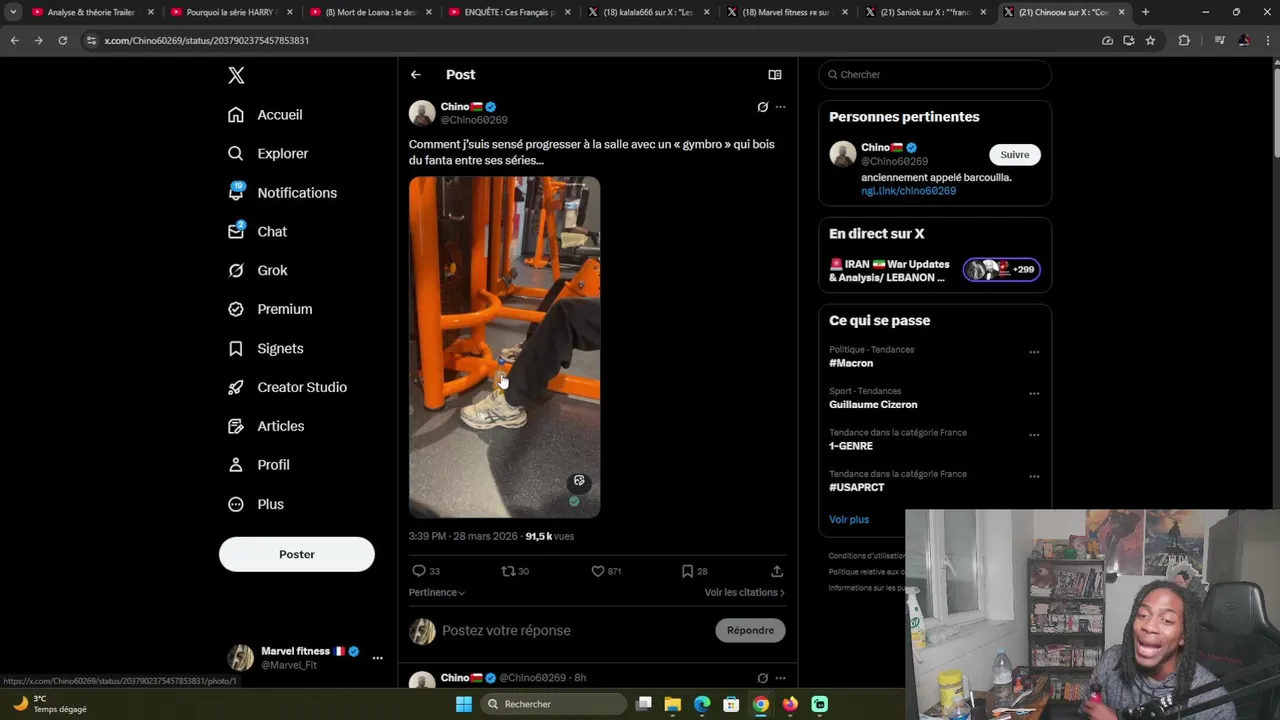Click the Chercher search field

pos(935,75)
